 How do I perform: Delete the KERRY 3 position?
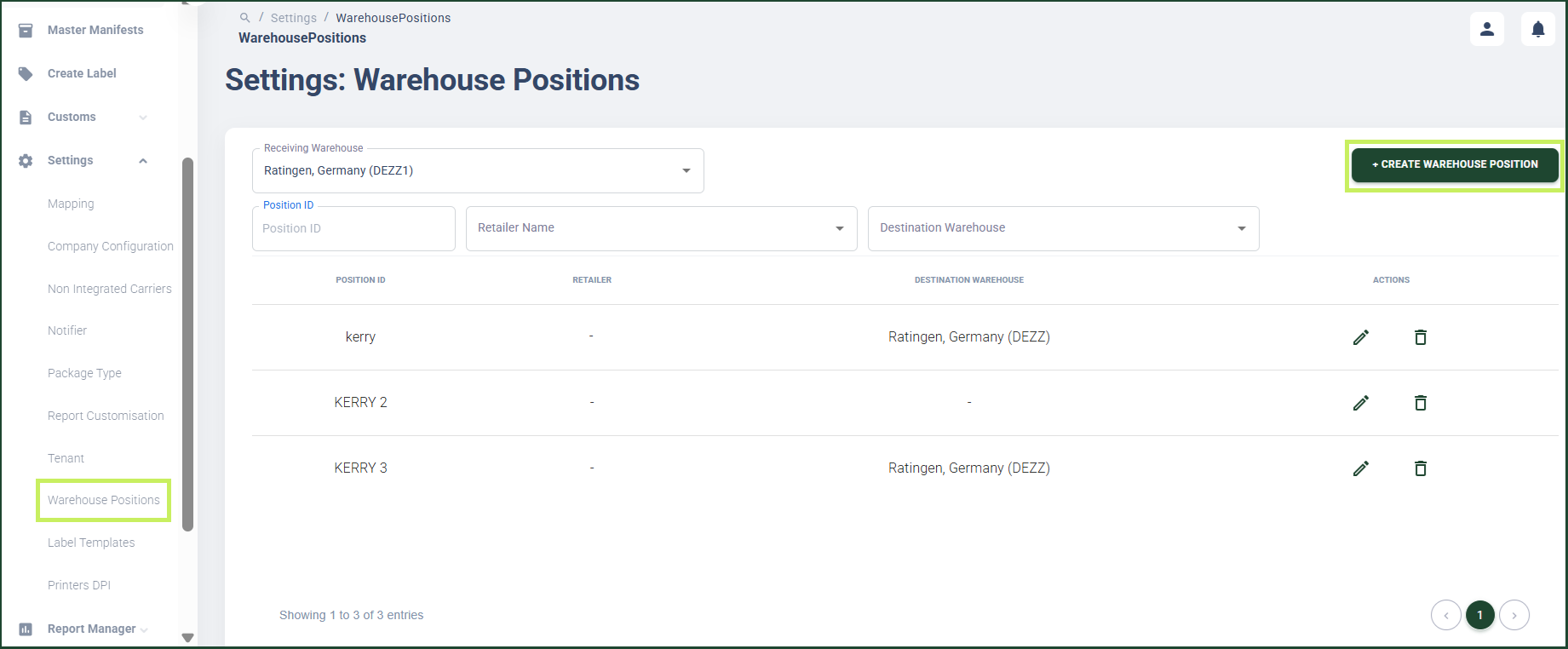(x=1421, y=468)
